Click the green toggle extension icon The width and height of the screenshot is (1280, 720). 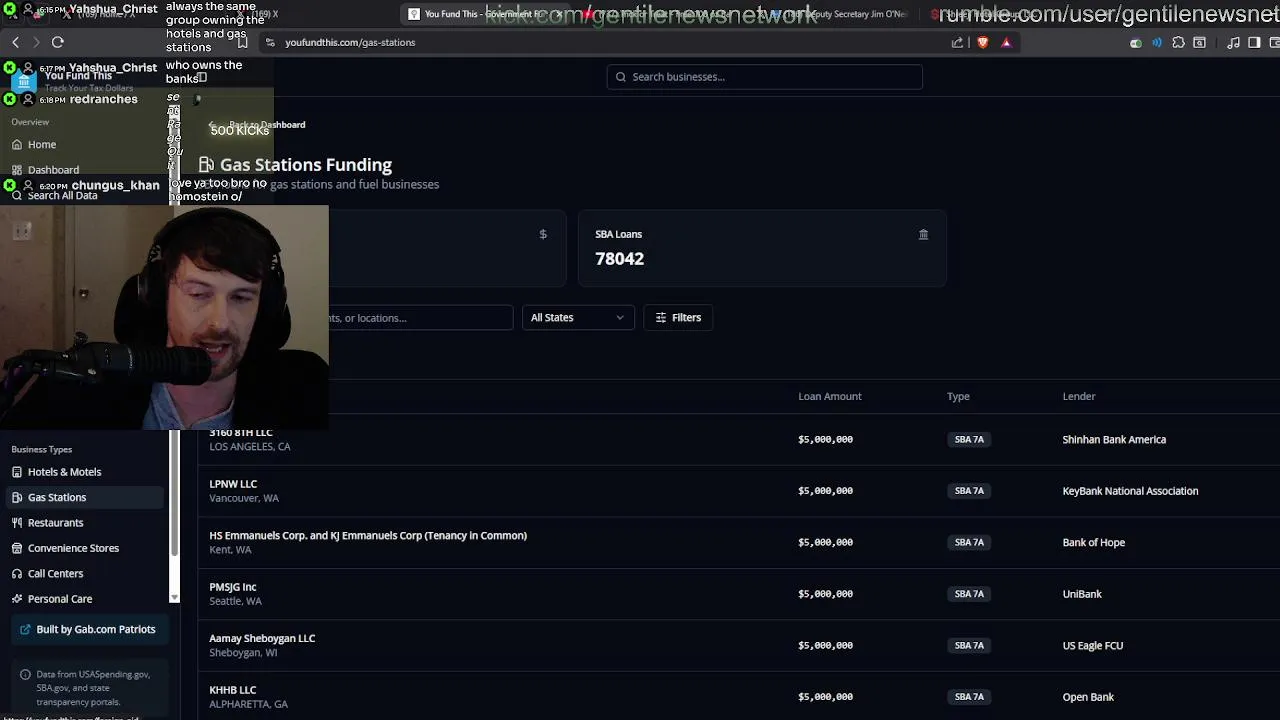[x=1136, y=43]
